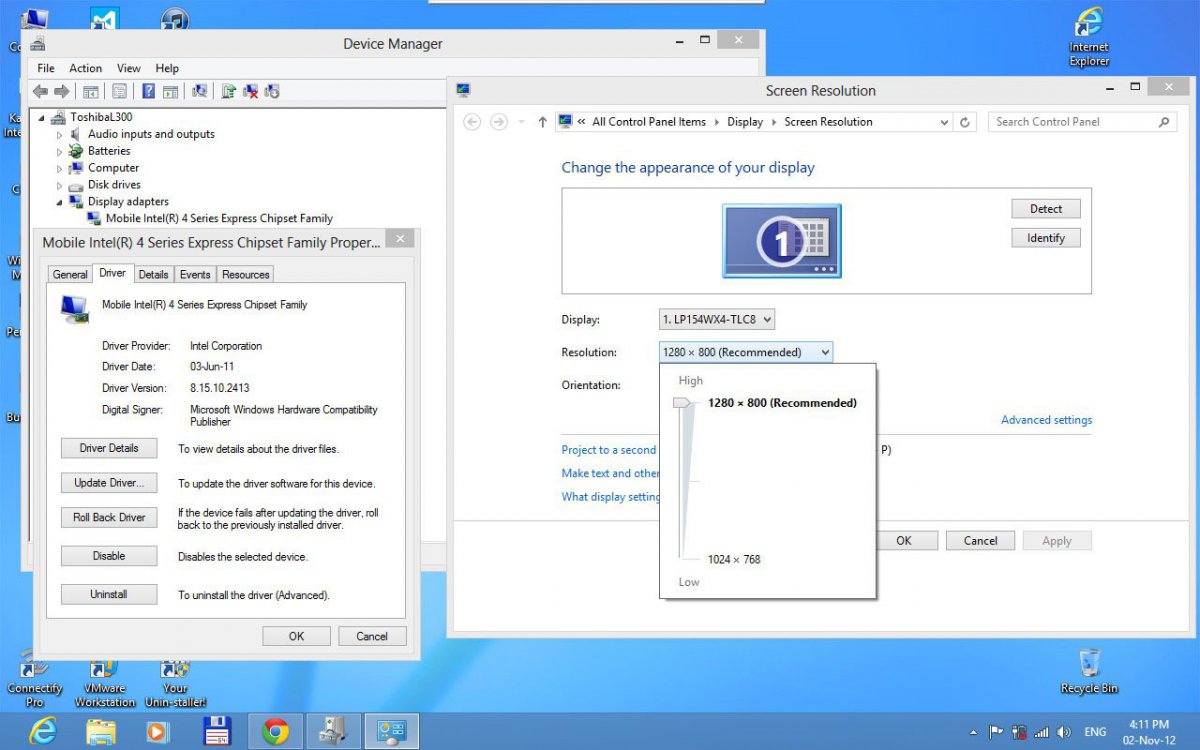The image size is (1200, 750).
Task: Click the 1024 × 768 slider position label
Action: (734, 560)
